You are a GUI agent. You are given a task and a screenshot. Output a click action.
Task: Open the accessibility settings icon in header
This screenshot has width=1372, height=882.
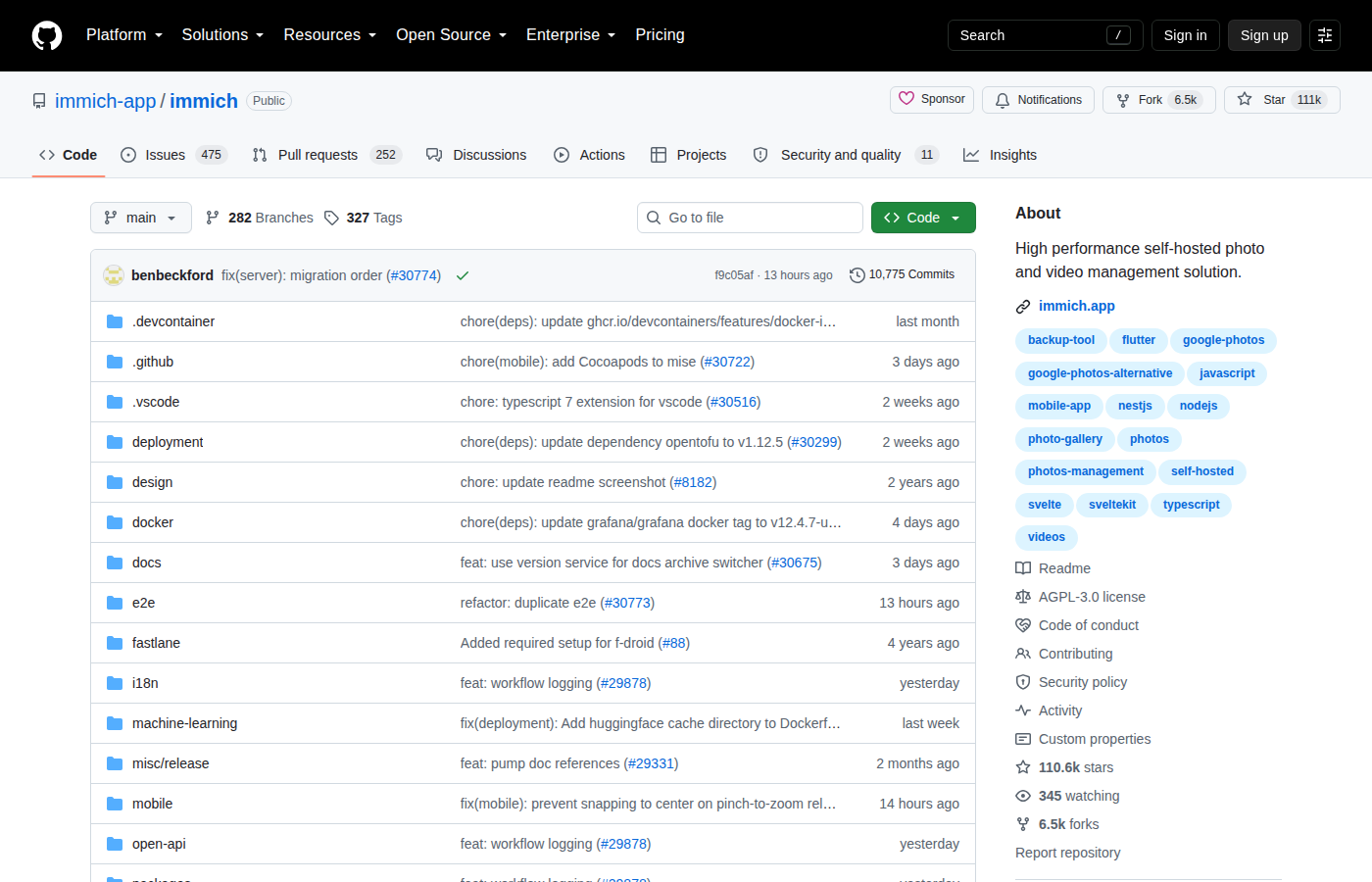(x=1325, y=35)
